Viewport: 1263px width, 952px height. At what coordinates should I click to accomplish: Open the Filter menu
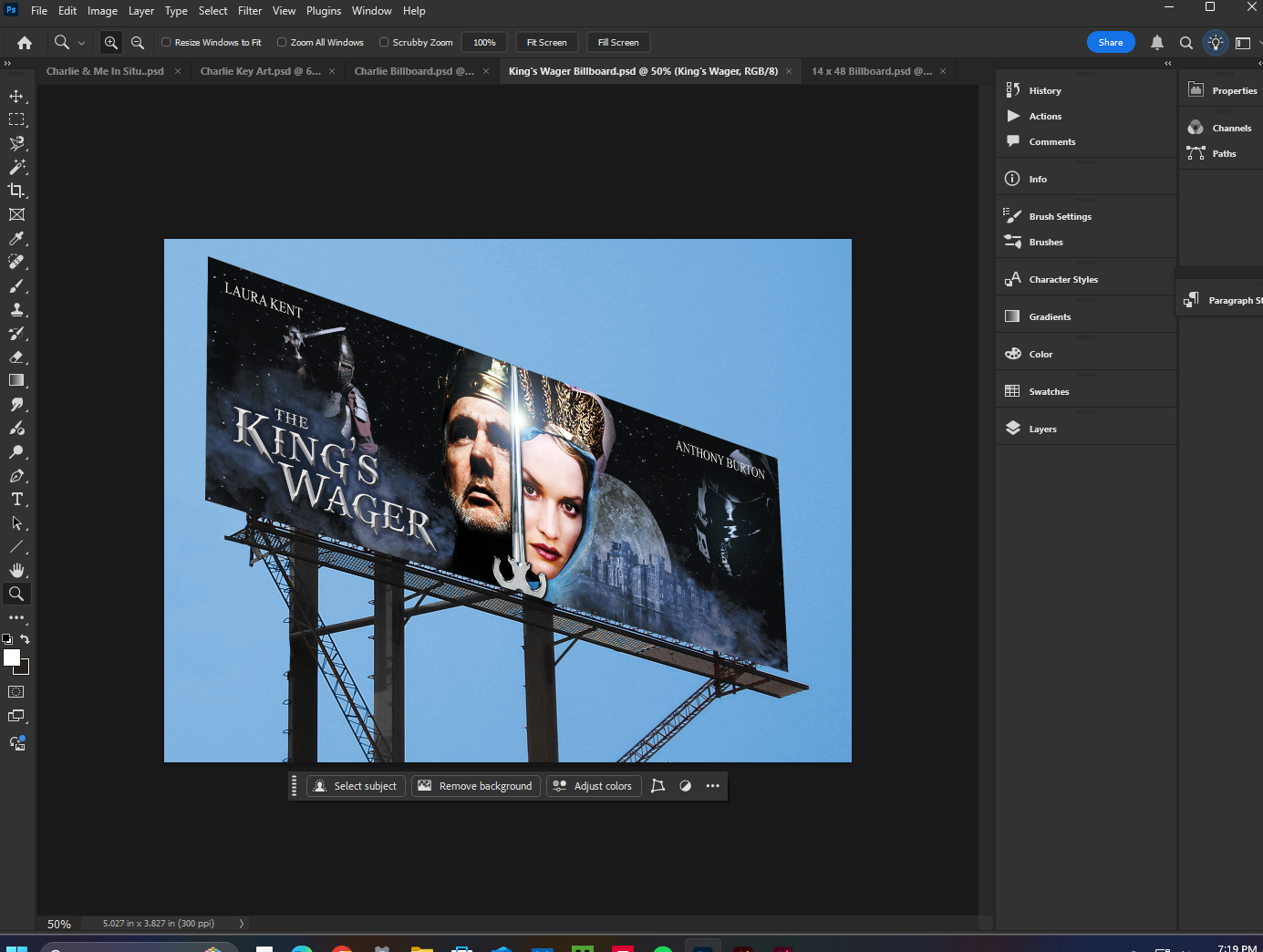tap(250, 10)
